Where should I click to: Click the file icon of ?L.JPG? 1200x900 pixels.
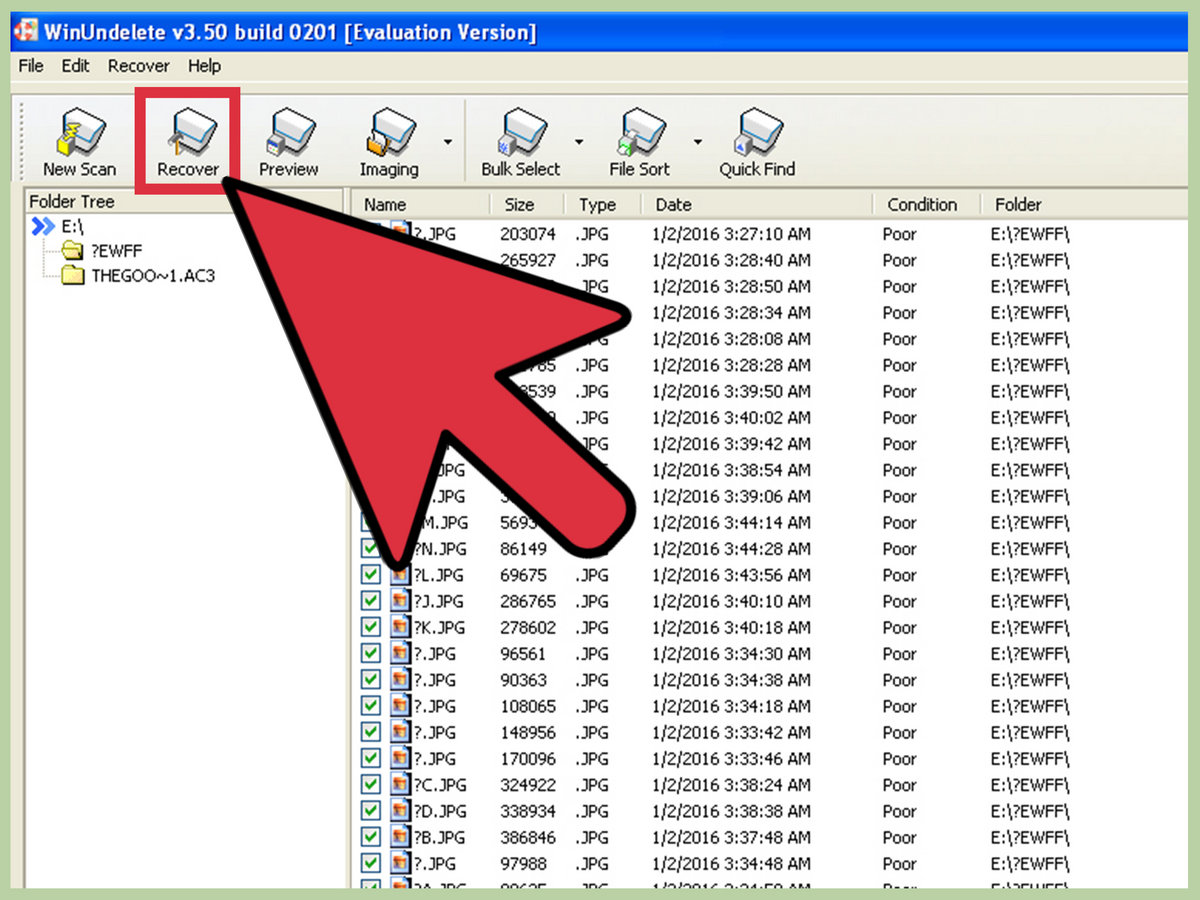(400, 575)
